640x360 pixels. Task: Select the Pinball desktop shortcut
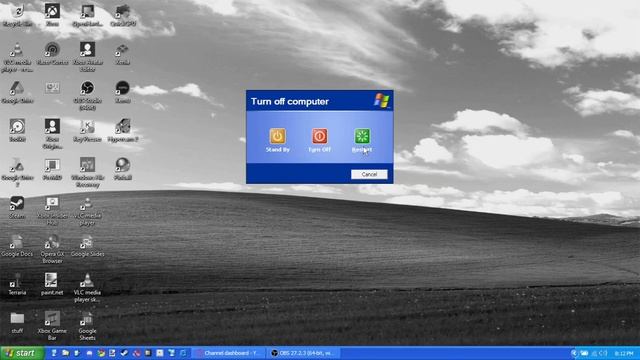tap(122, 169)
